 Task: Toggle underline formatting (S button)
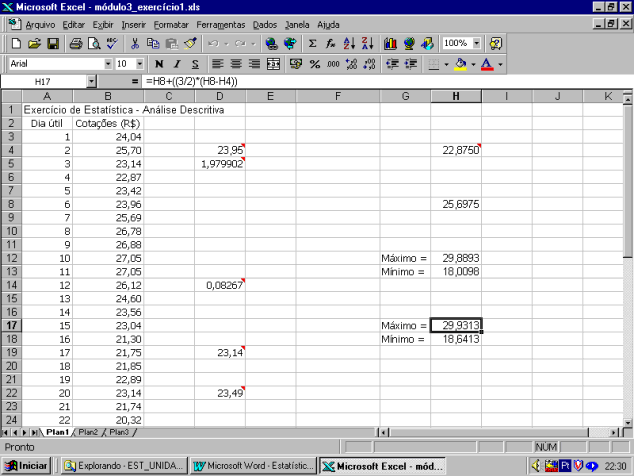pos(194,64)
